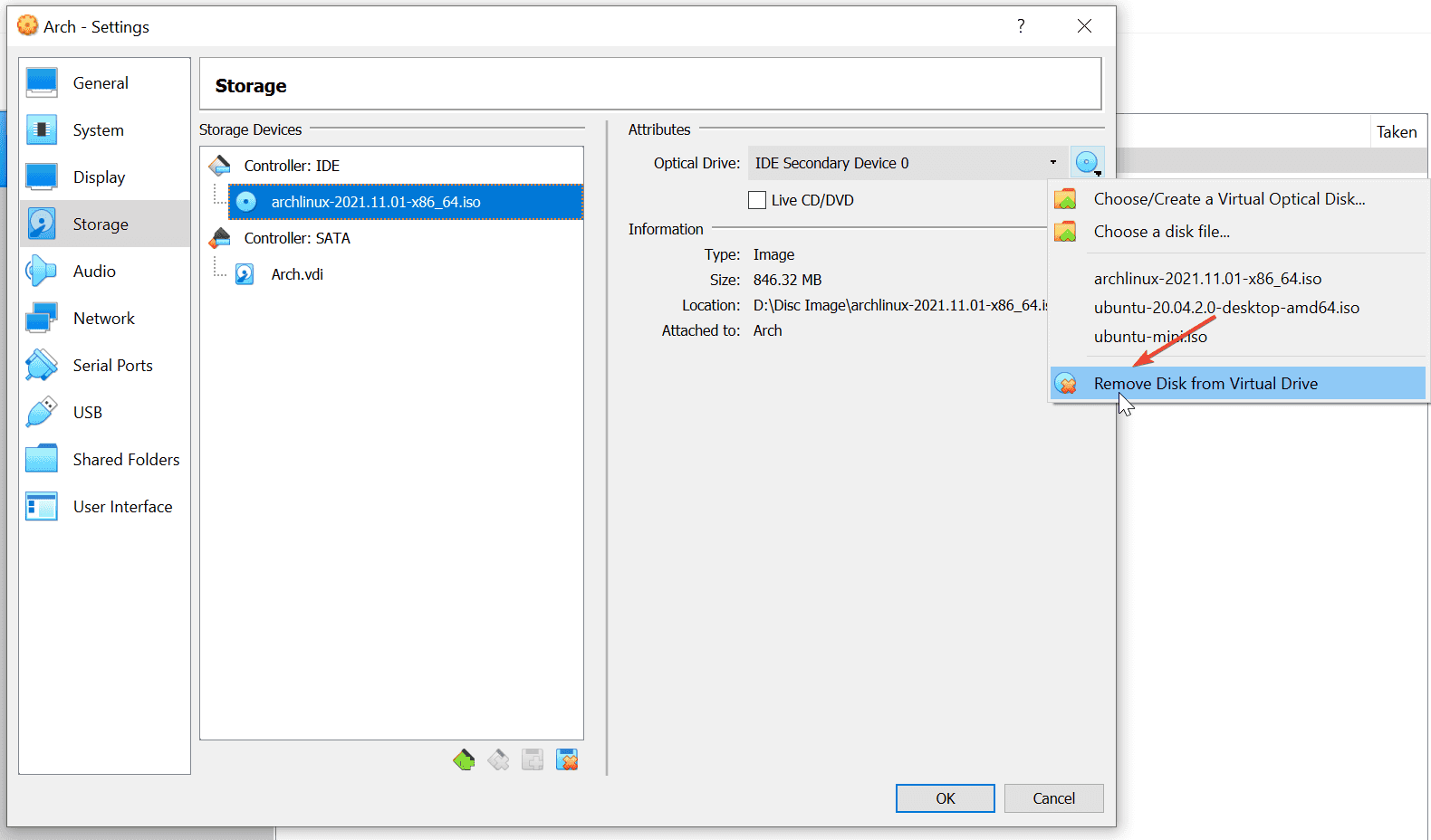
Task: Select the Storage disk icon in sidebar
Action: 42,224
